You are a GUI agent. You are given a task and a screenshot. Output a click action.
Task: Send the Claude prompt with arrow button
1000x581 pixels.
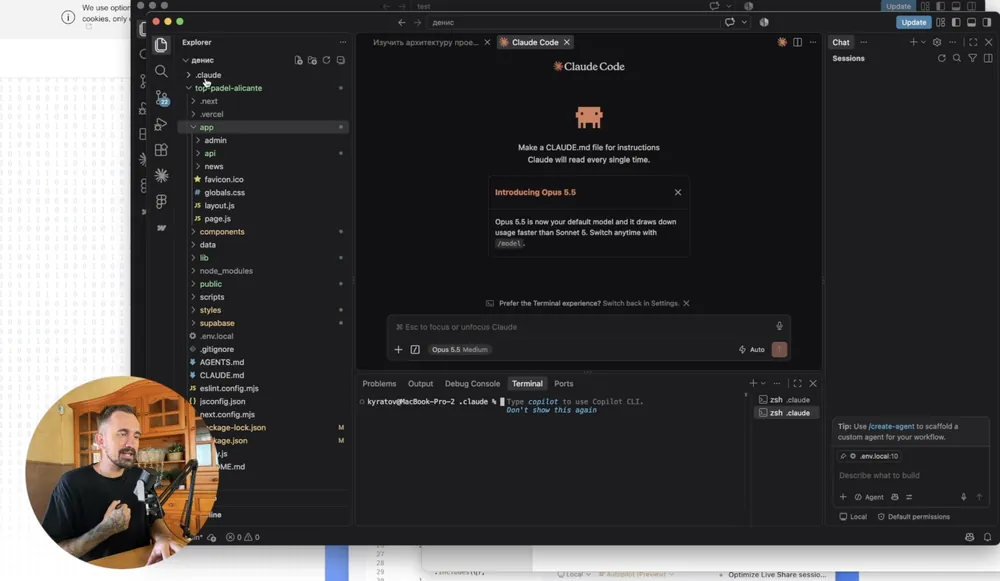pyautogui.click(x=779, y=349)
